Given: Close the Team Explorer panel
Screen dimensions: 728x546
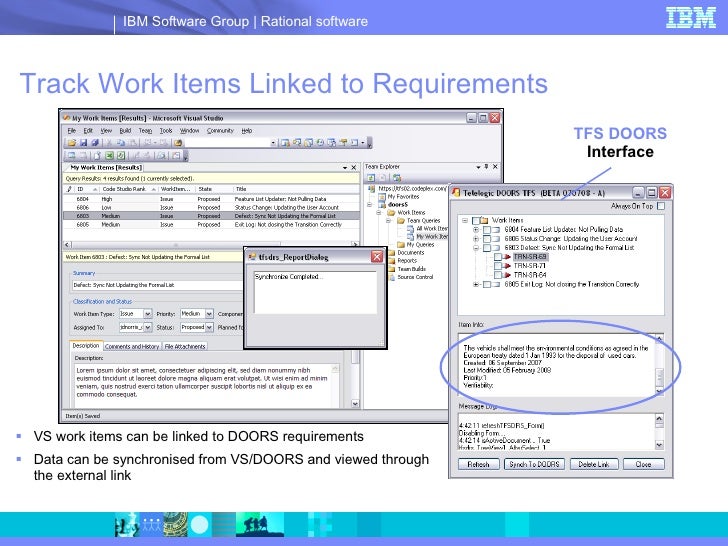Looking at the screenshot, I should [x=495, y=166].
